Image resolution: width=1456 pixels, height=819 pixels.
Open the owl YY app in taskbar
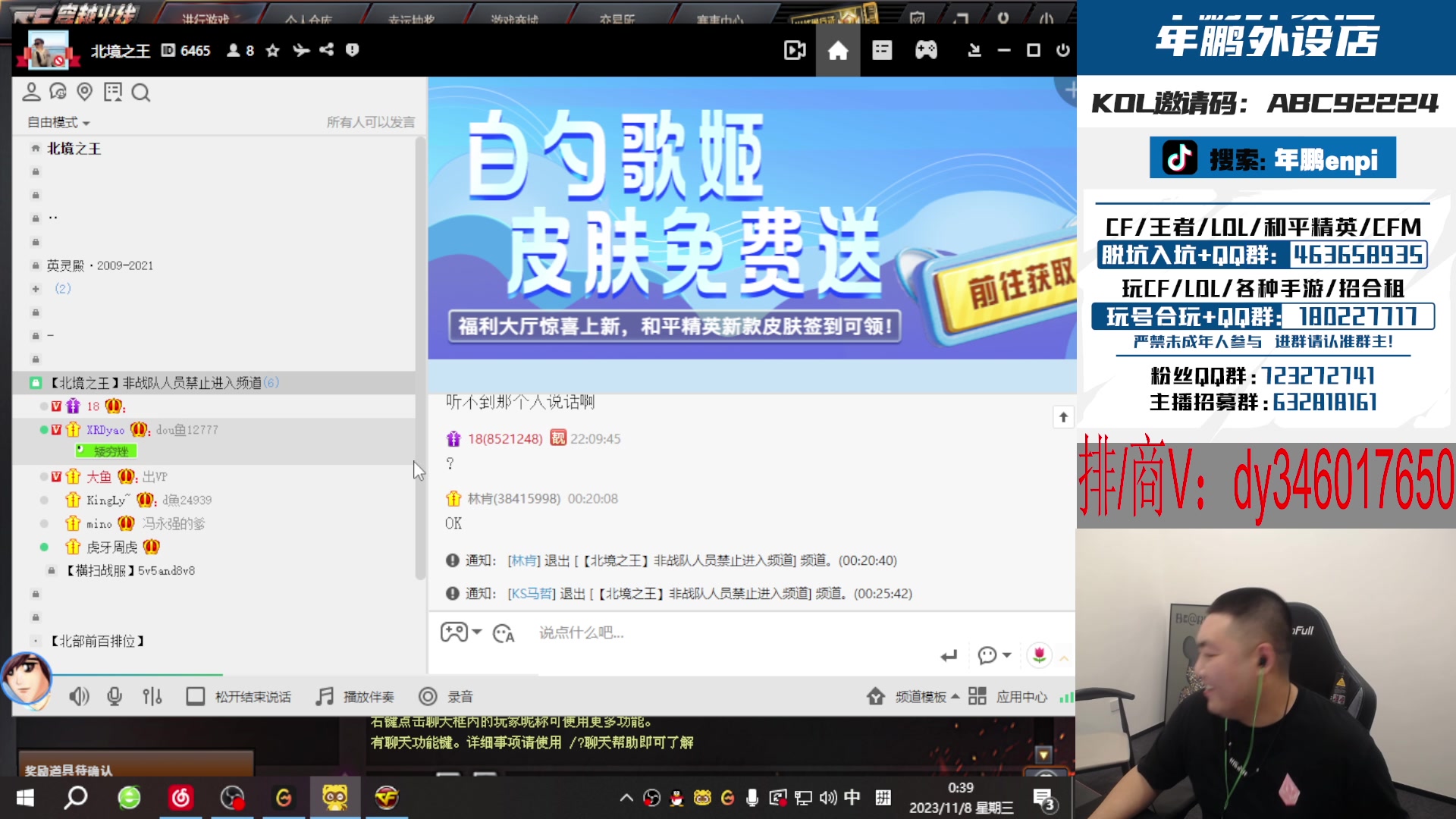coord(334,798)
